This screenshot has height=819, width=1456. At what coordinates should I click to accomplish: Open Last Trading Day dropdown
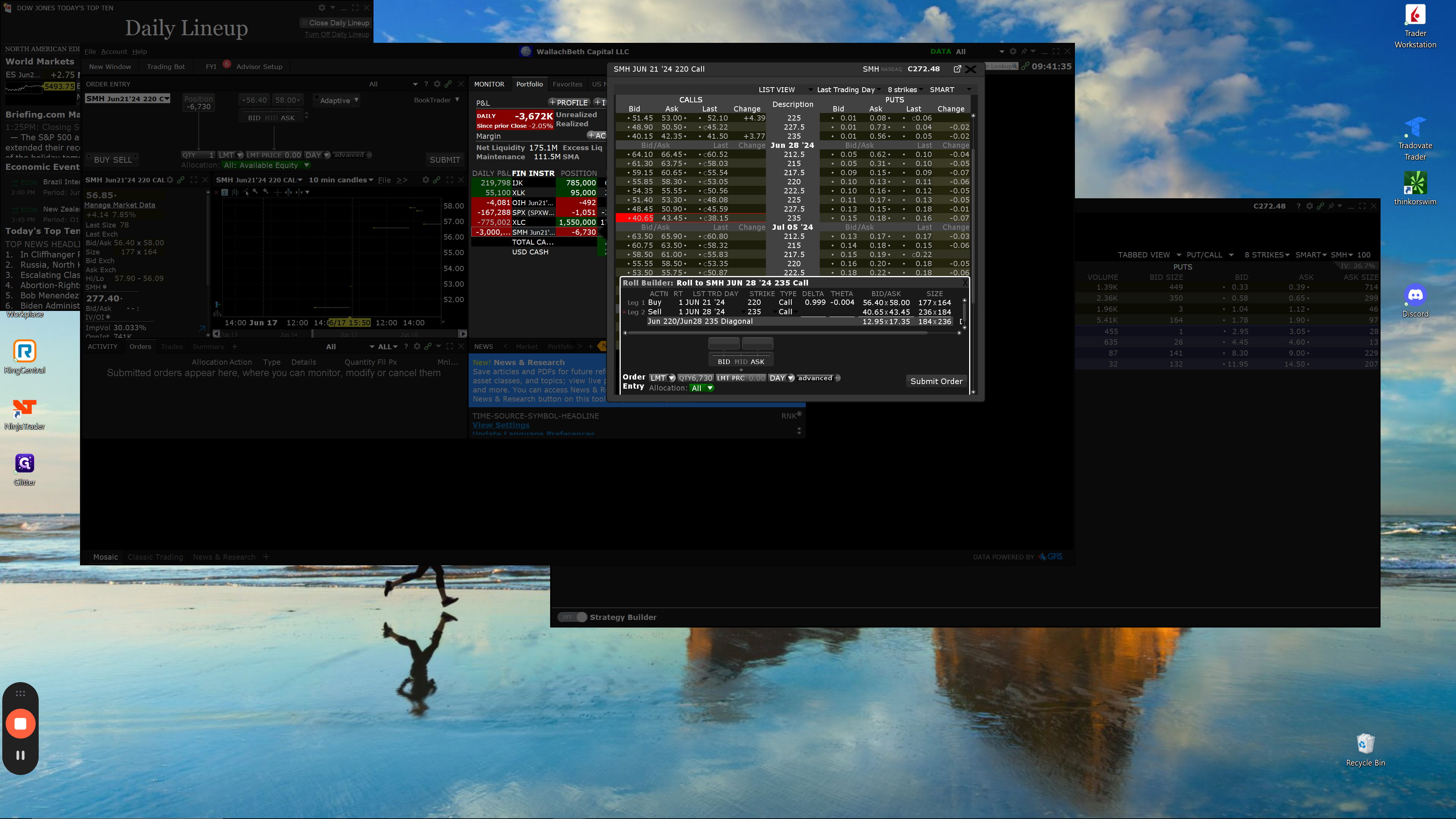pyautogui.click(x=849, y=90)
